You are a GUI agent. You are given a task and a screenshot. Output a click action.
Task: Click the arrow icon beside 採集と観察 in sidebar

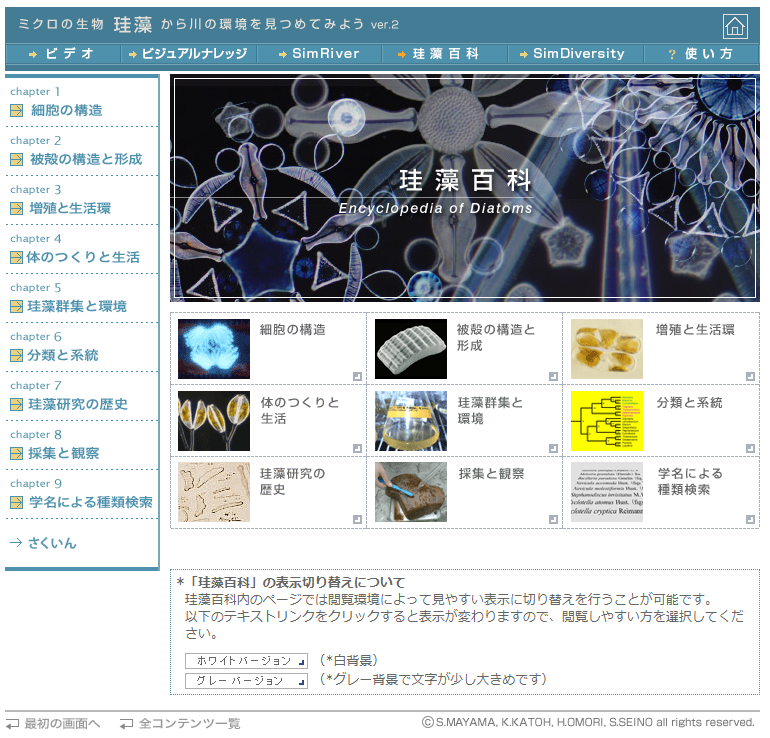pyautogui.click(x=16, y=454)
